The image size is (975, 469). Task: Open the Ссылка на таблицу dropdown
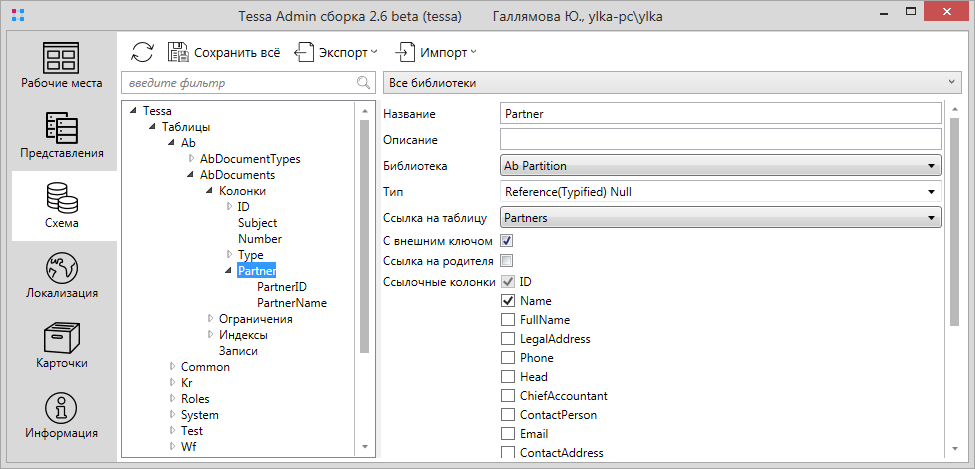pyautogui.click(x=720, y=216)
